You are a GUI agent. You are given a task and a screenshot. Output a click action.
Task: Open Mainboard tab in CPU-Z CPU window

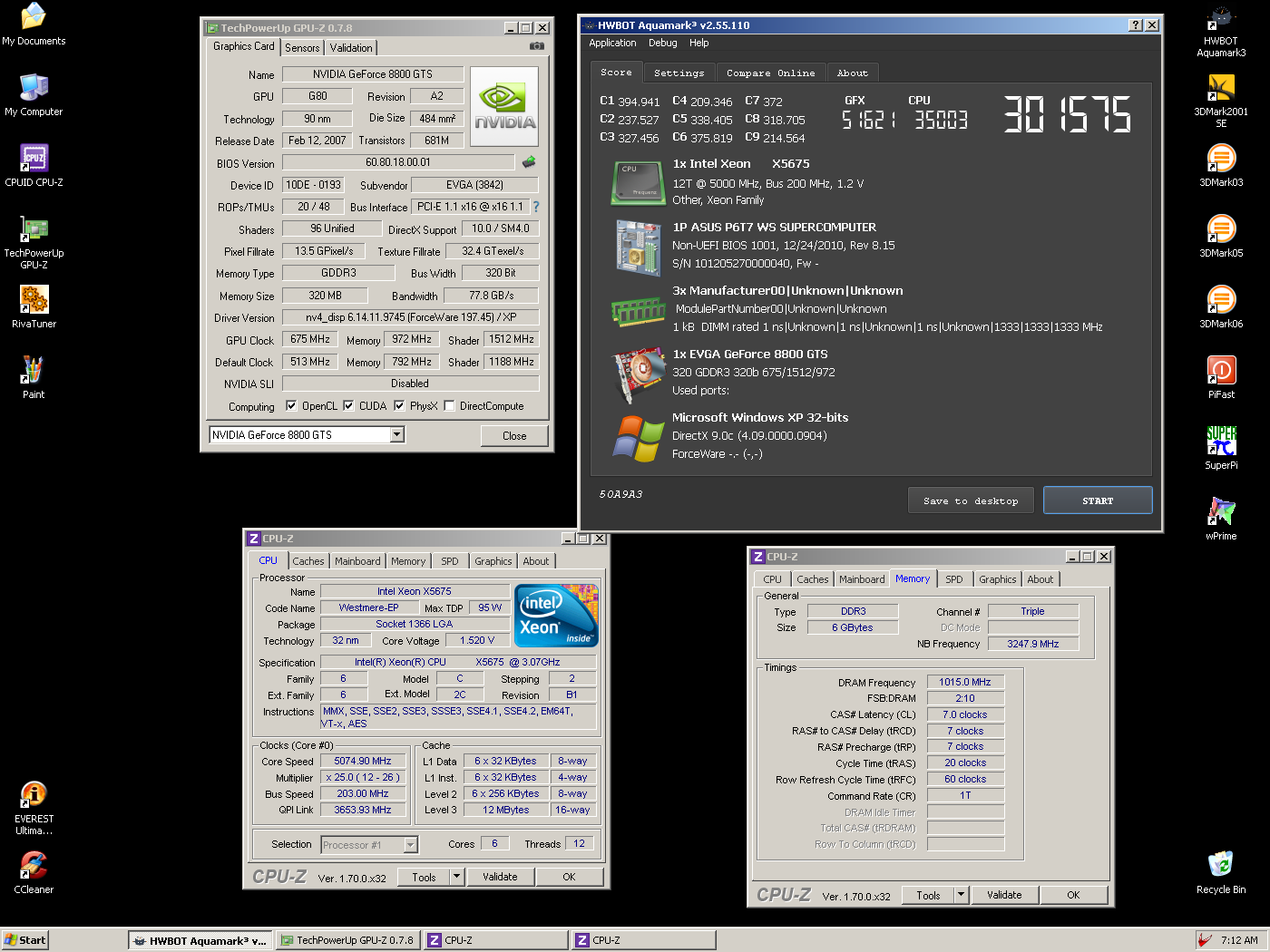[x=357, y=561]
